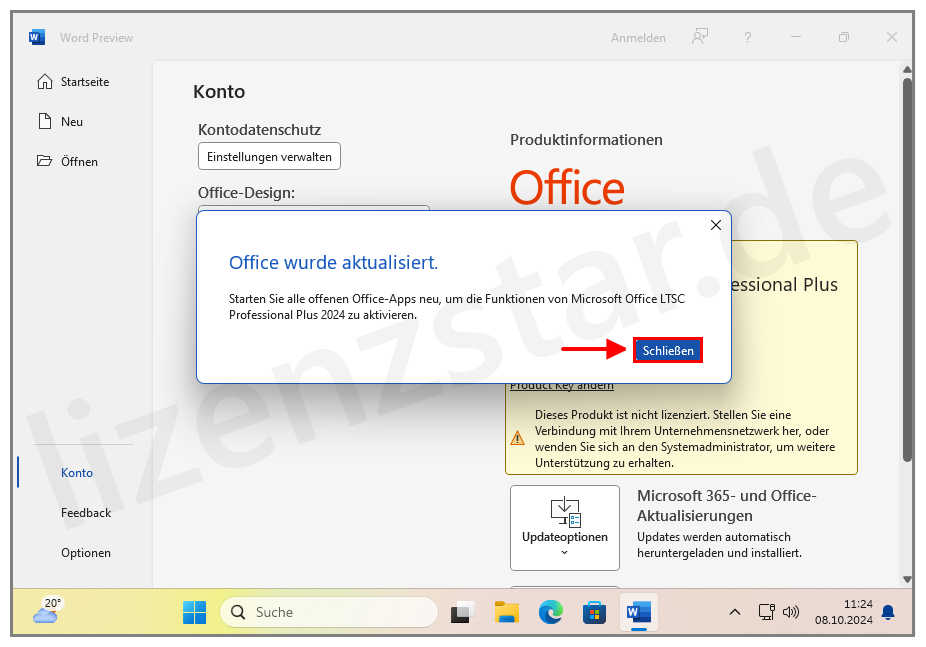This screenshot has width=926, height=647.
Task: Click the Schließen button in the dialog
Action: pyautogui.click(x=667, y=350)
